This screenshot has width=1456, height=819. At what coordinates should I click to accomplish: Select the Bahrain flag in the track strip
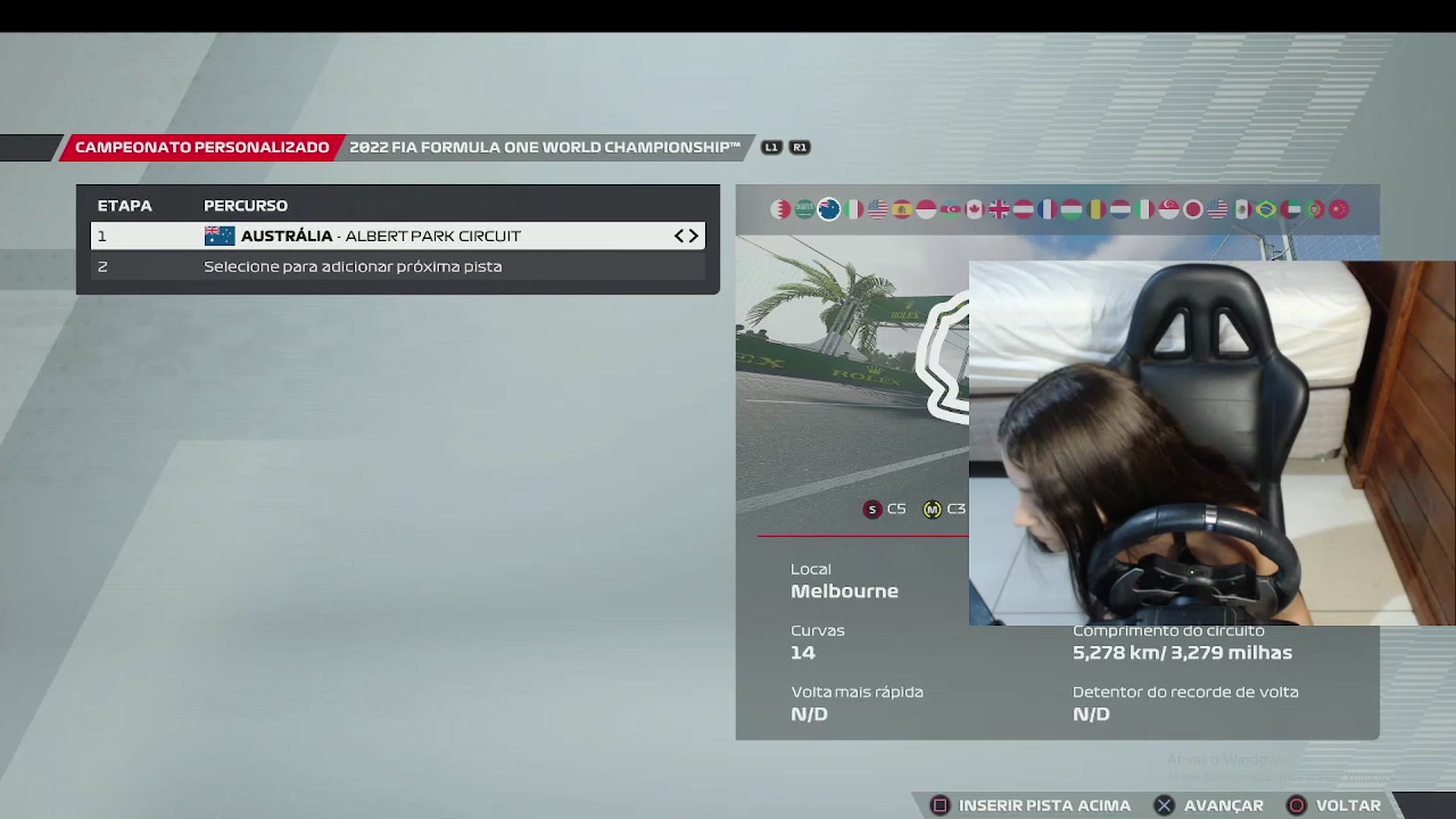coord(780,209)
